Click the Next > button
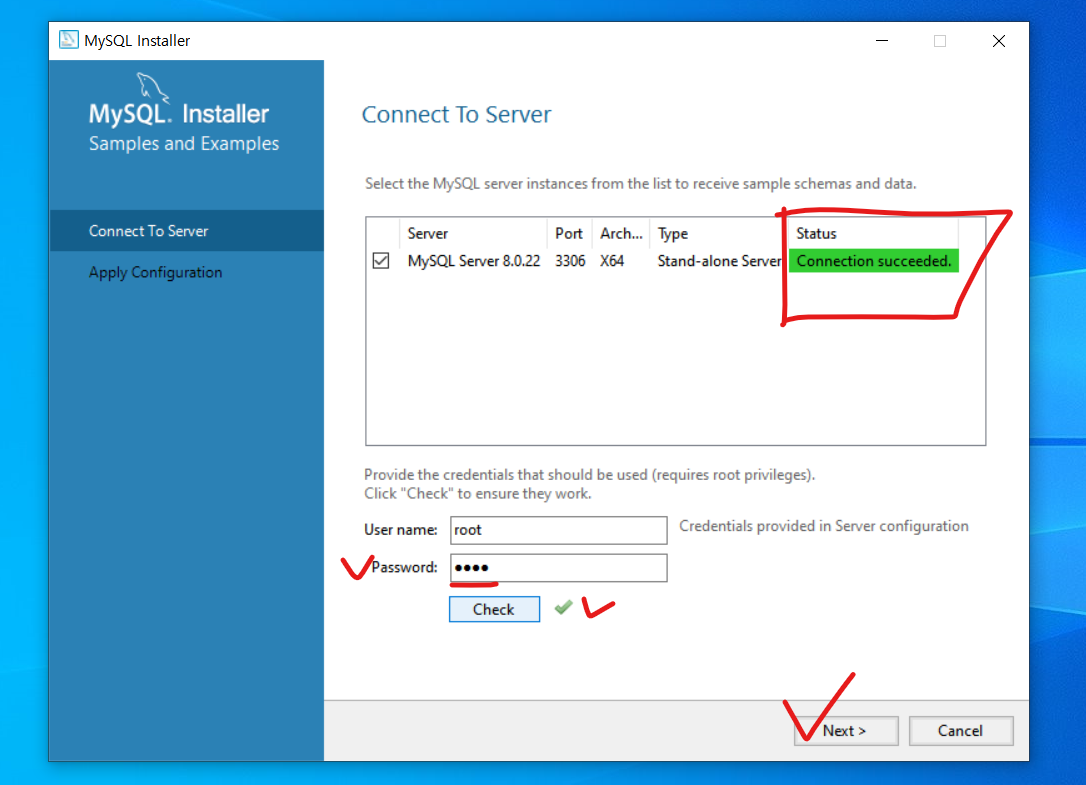This screenshot has width=1086, height=785. point(846,730)
